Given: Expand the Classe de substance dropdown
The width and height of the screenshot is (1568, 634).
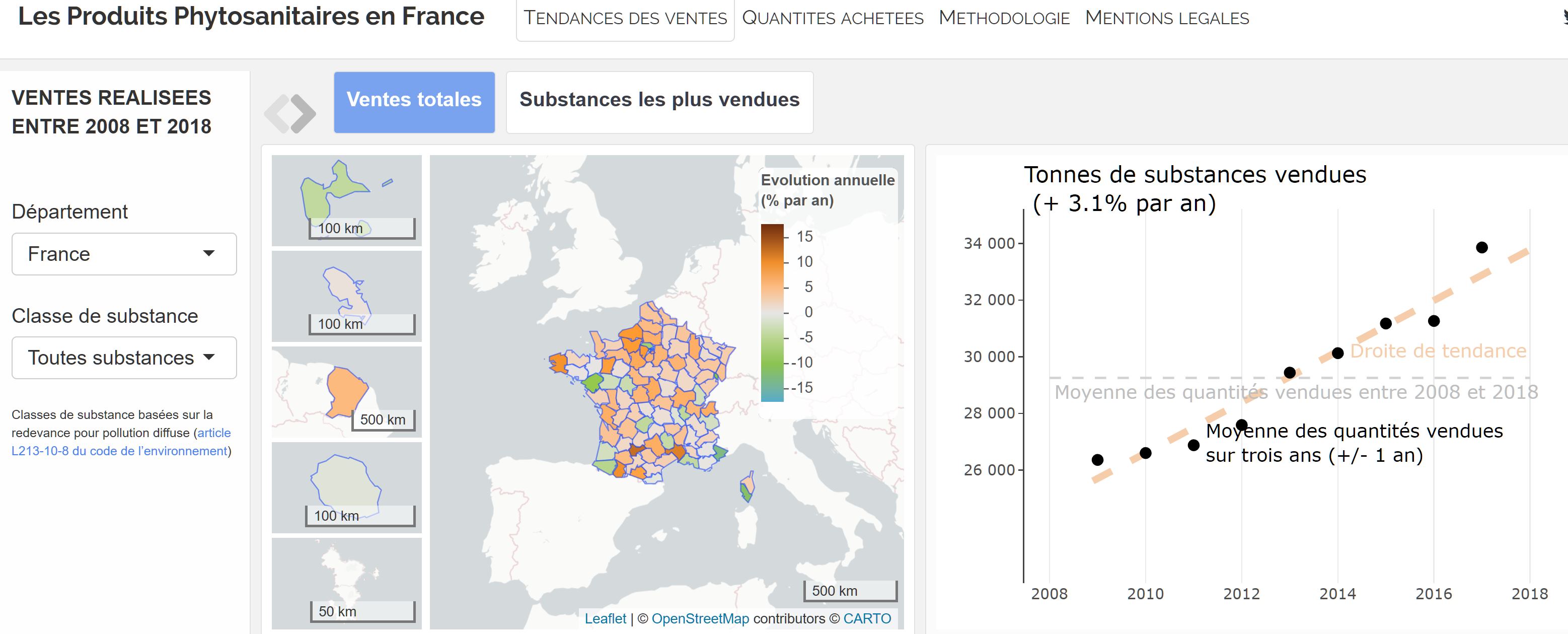Looking at the screenshot, I should (123, 358).
